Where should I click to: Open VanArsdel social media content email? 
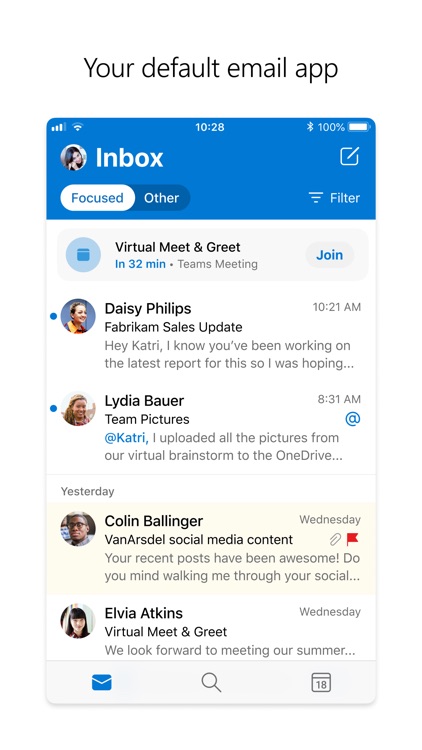click(211, 548)
